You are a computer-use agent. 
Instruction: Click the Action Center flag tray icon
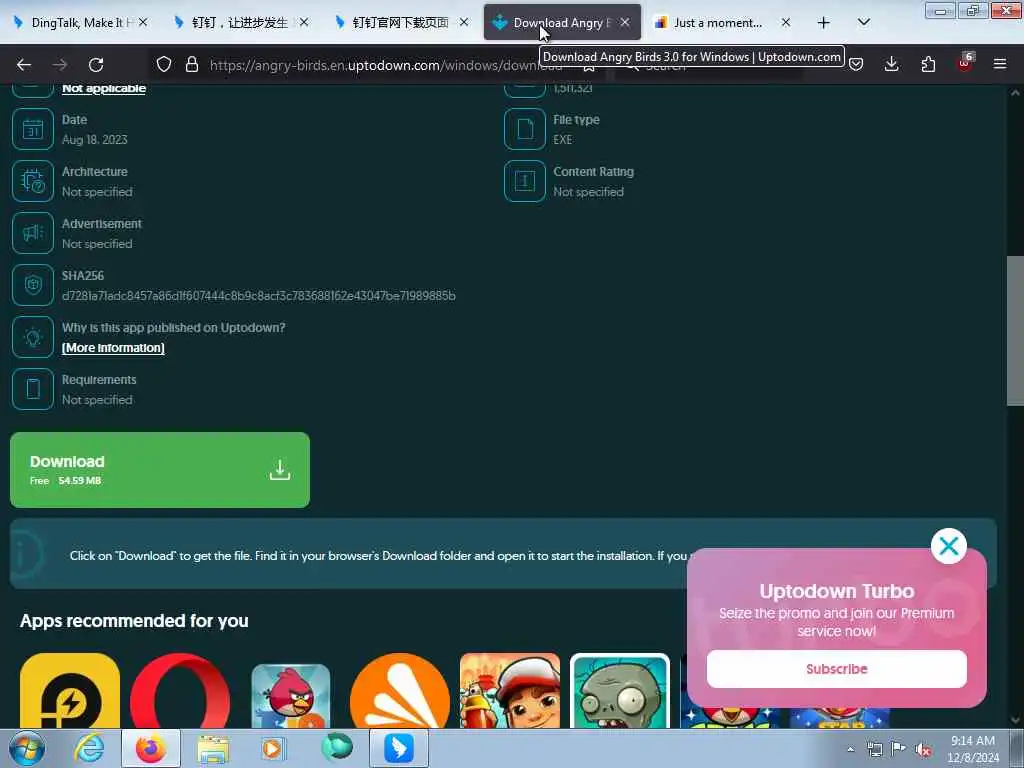899,749
